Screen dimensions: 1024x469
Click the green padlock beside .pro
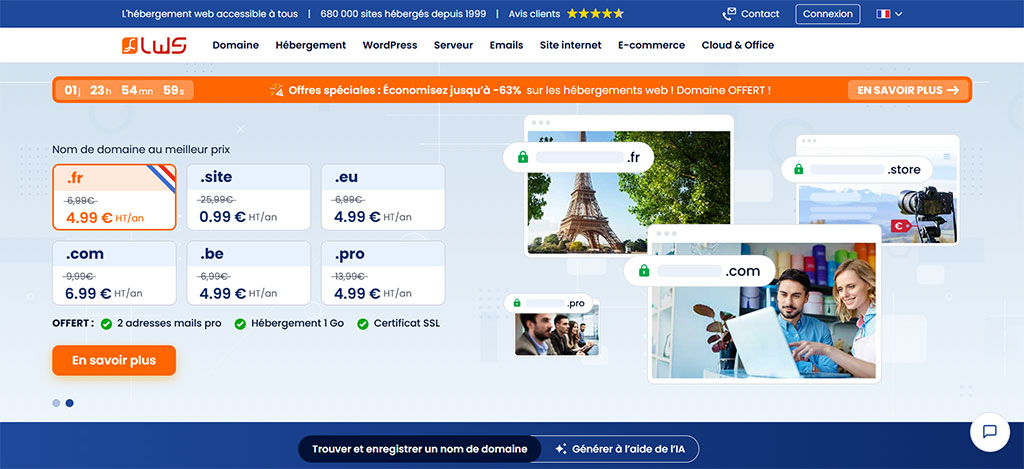(517, 303)
